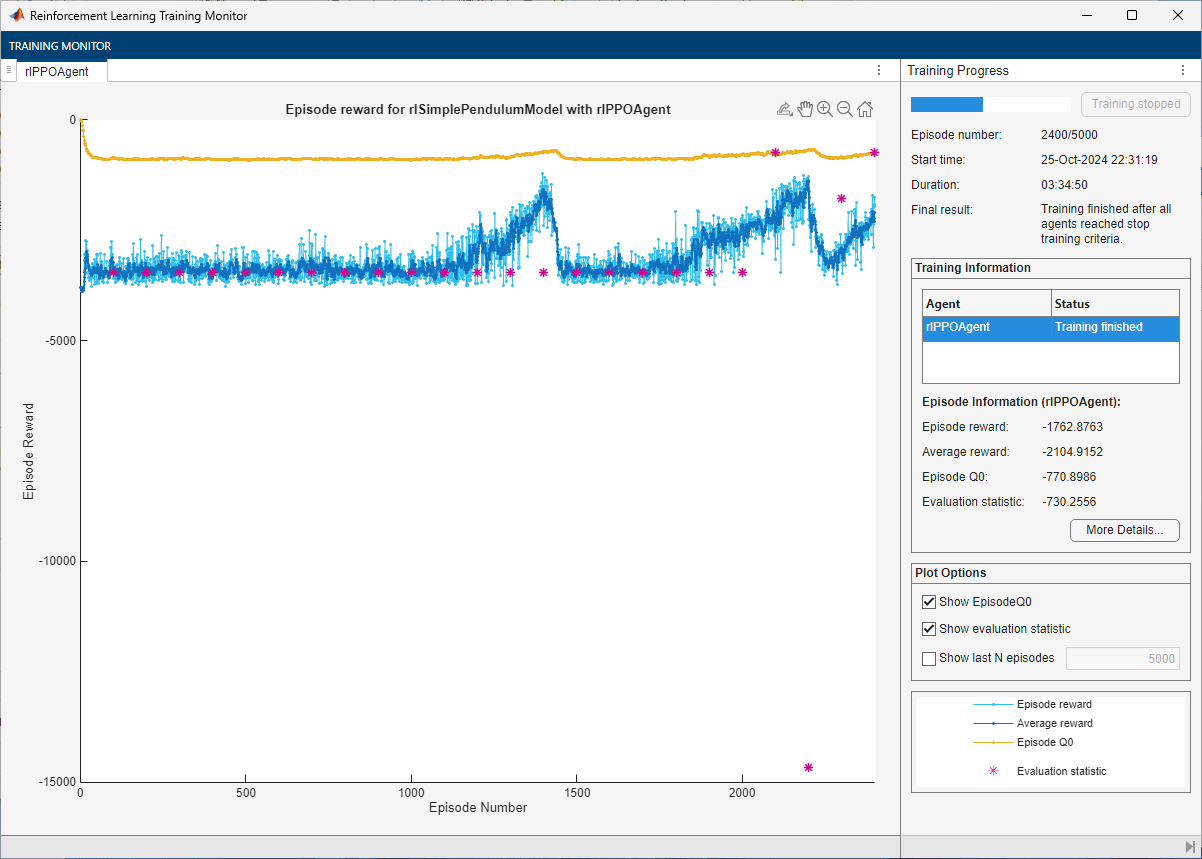This screenshot has height=859, width=1202.
Task: Open document area three-dot actions menu
Action: [x=879, y=71]
